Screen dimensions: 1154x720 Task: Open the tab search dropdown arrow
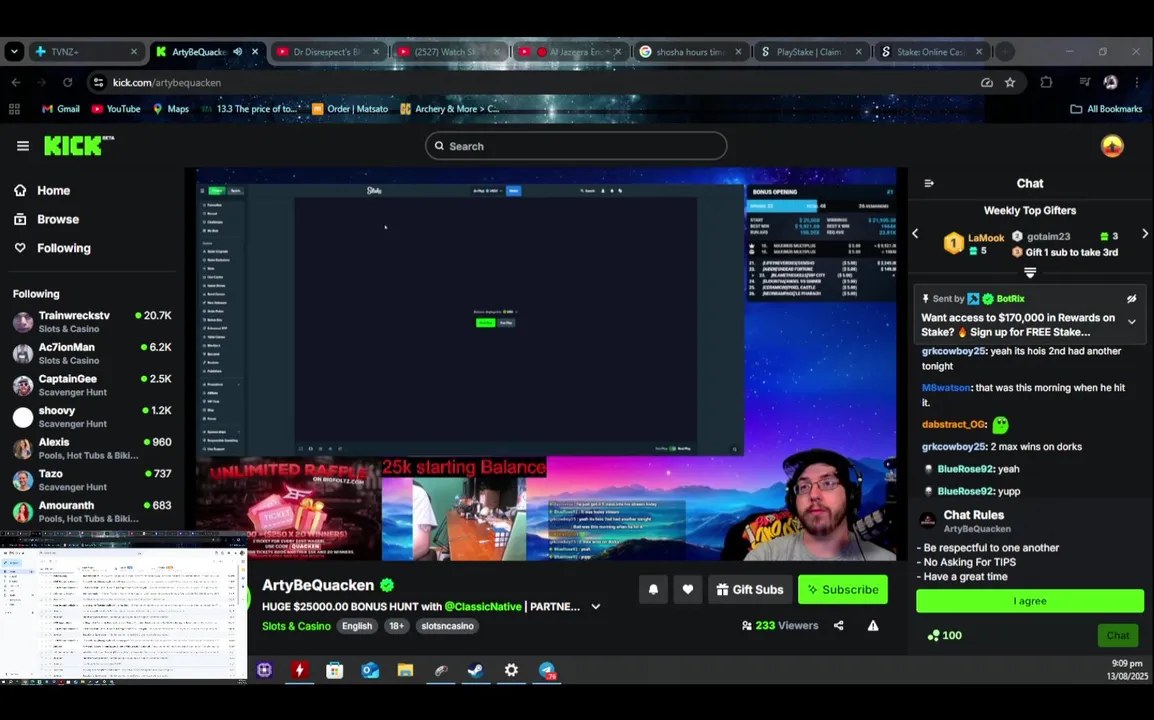pyautogui.click(x=14, y=52)
